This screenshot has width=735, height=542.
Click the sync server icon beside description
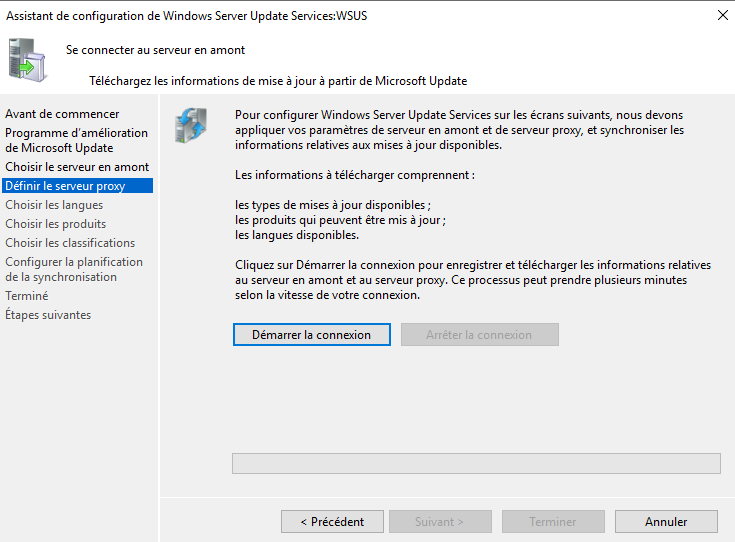[191, 125]
